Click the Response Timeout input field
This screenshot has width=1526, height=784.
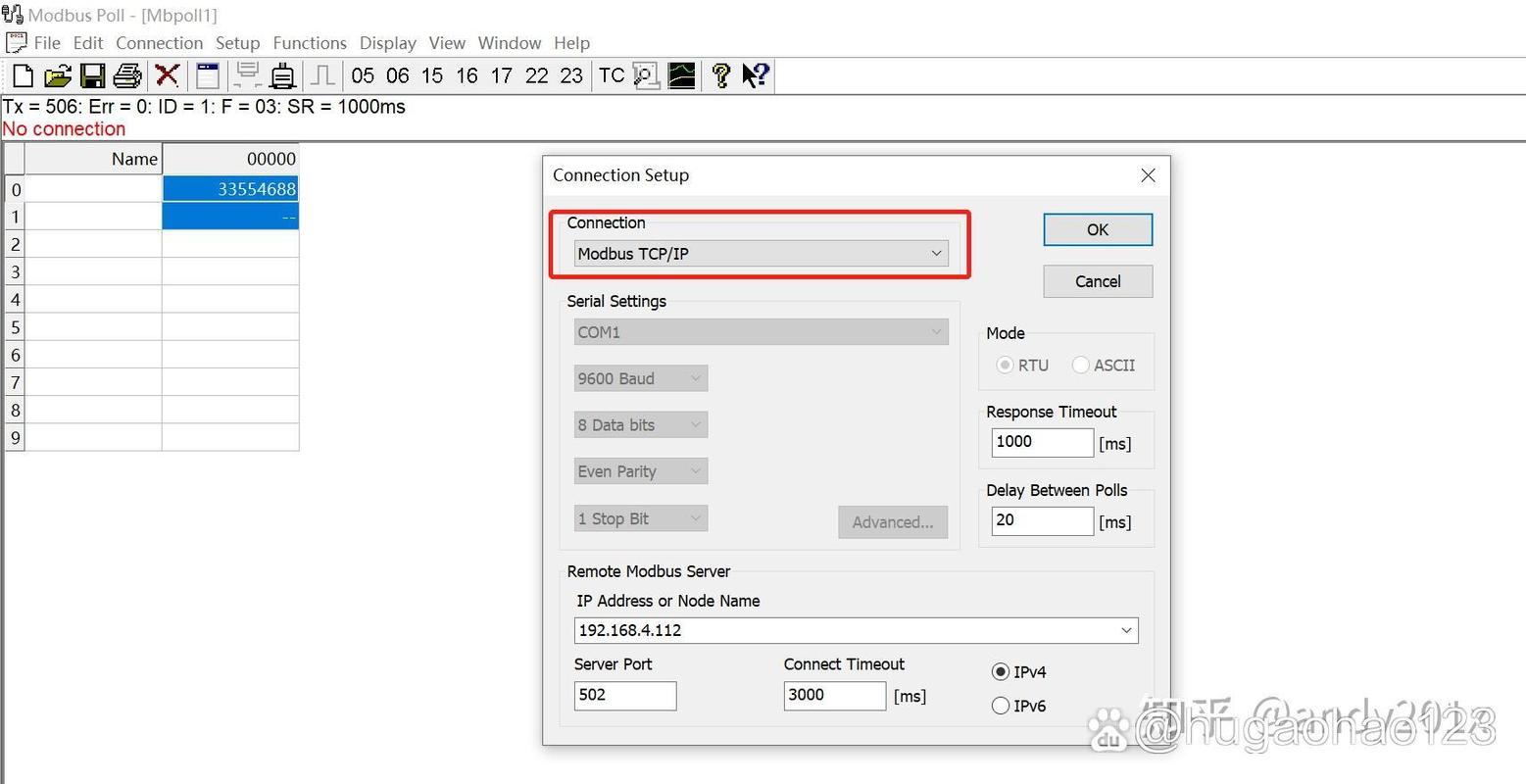click(1042, 442)
